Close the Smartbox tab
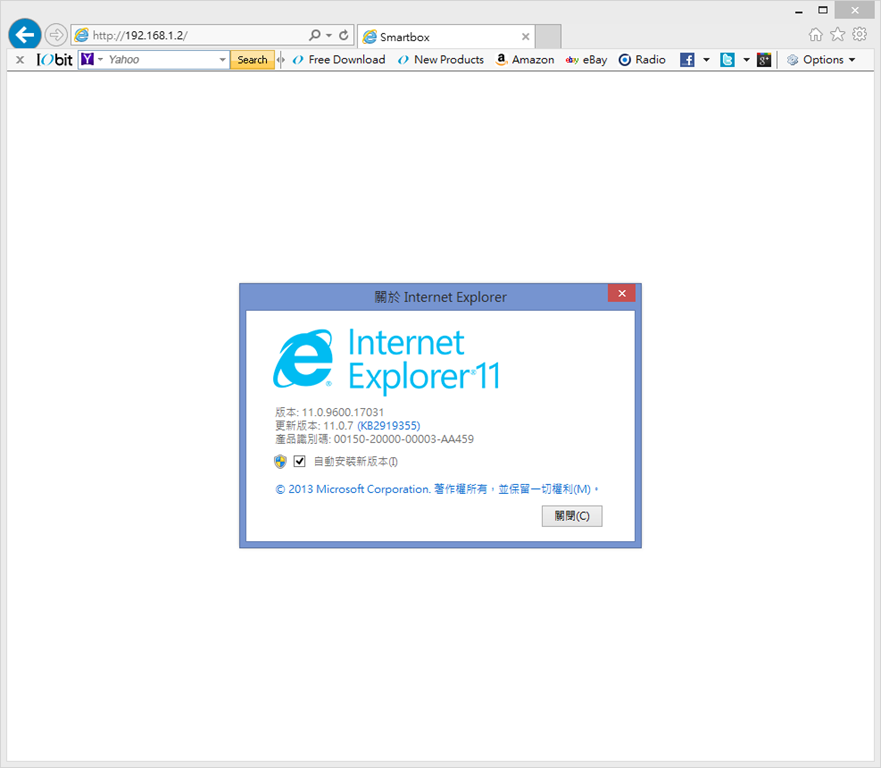 point(525,37)
